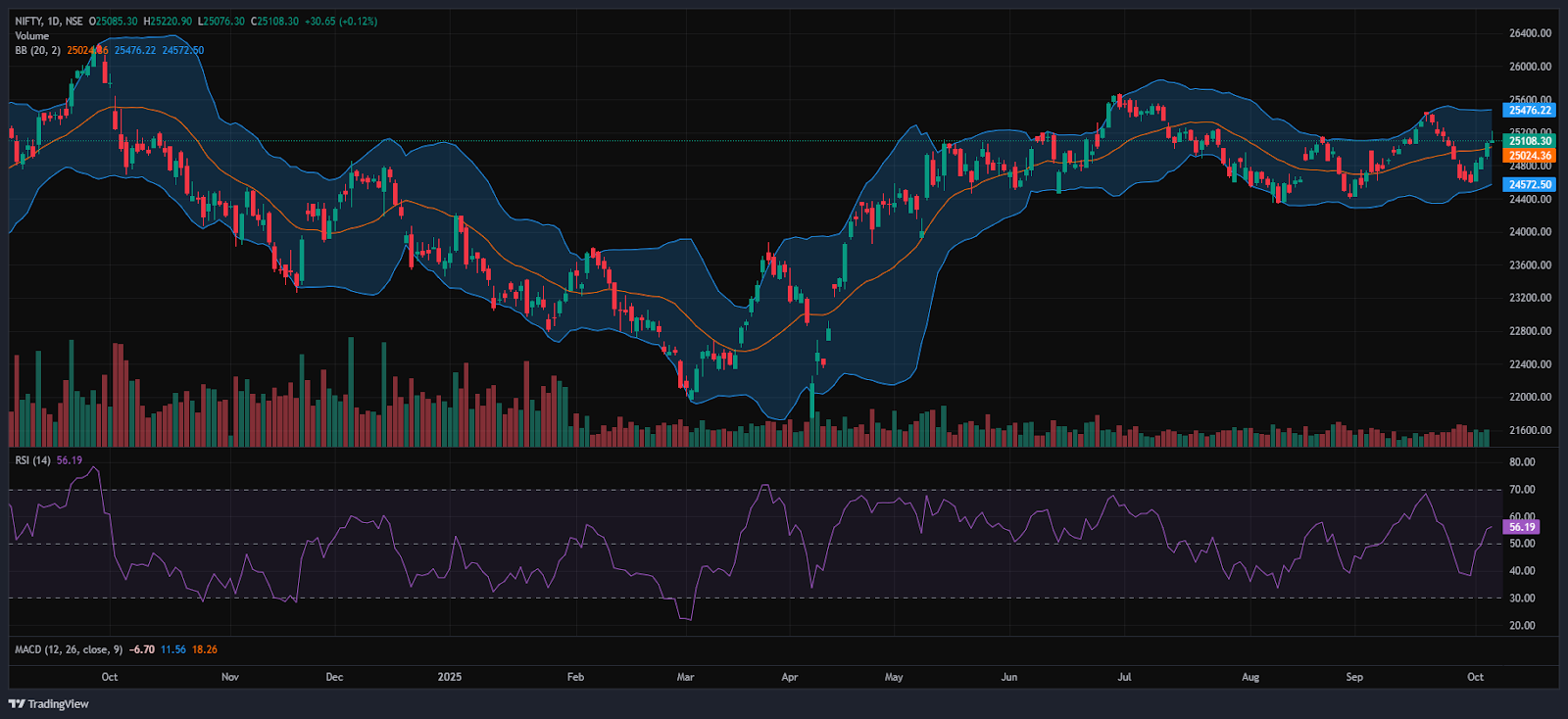Screen dimensions: 1568x719
Task: Click the purple 56.19 RSI axis label
Action: 1521,527
